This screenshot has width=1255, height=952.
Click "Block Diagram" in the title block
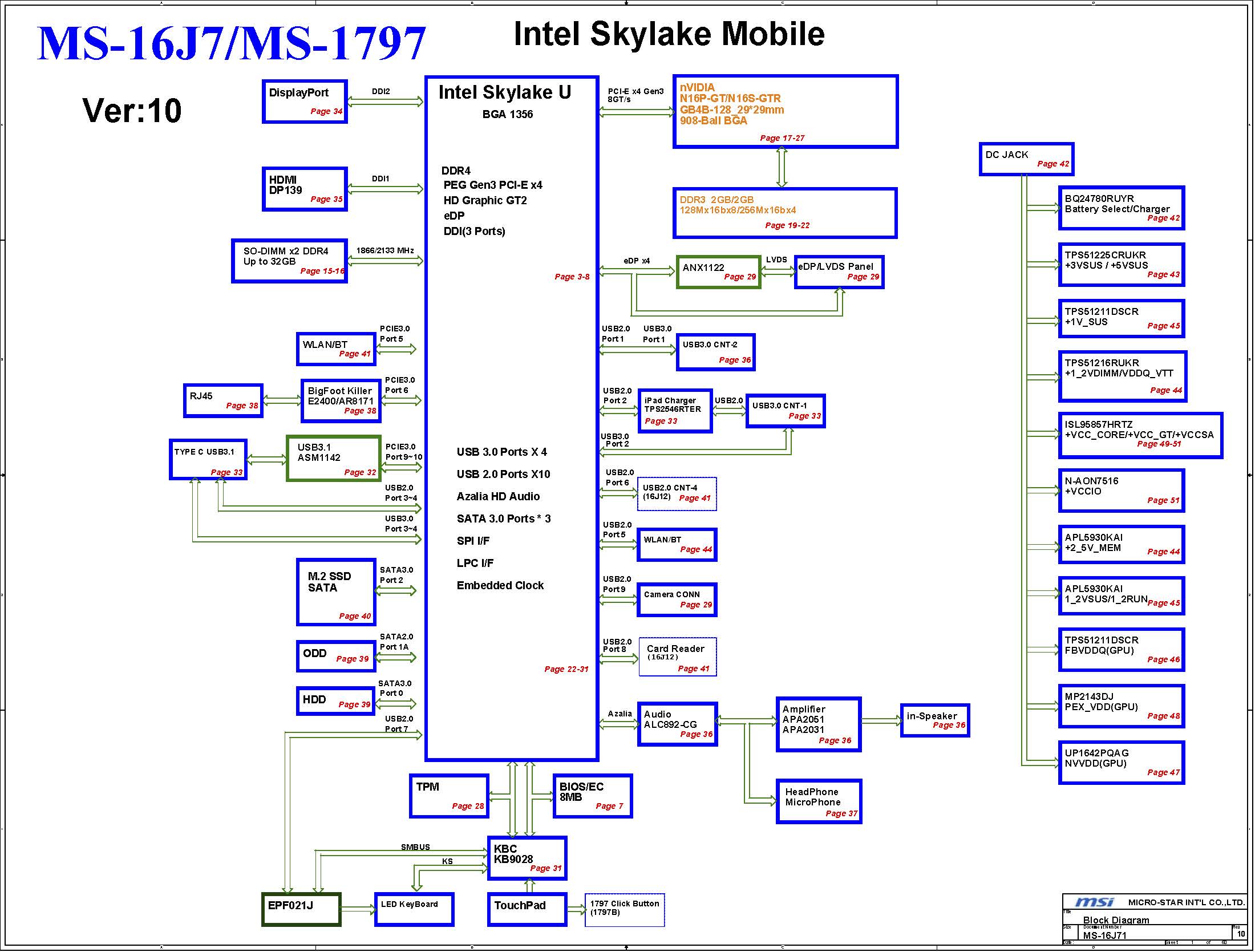pyautogui.click(x=1116, y=920)
